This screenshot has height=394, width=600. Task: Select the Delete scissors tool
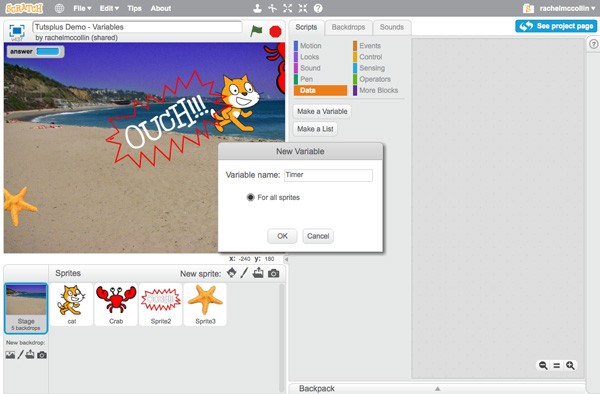coord(272,8)
